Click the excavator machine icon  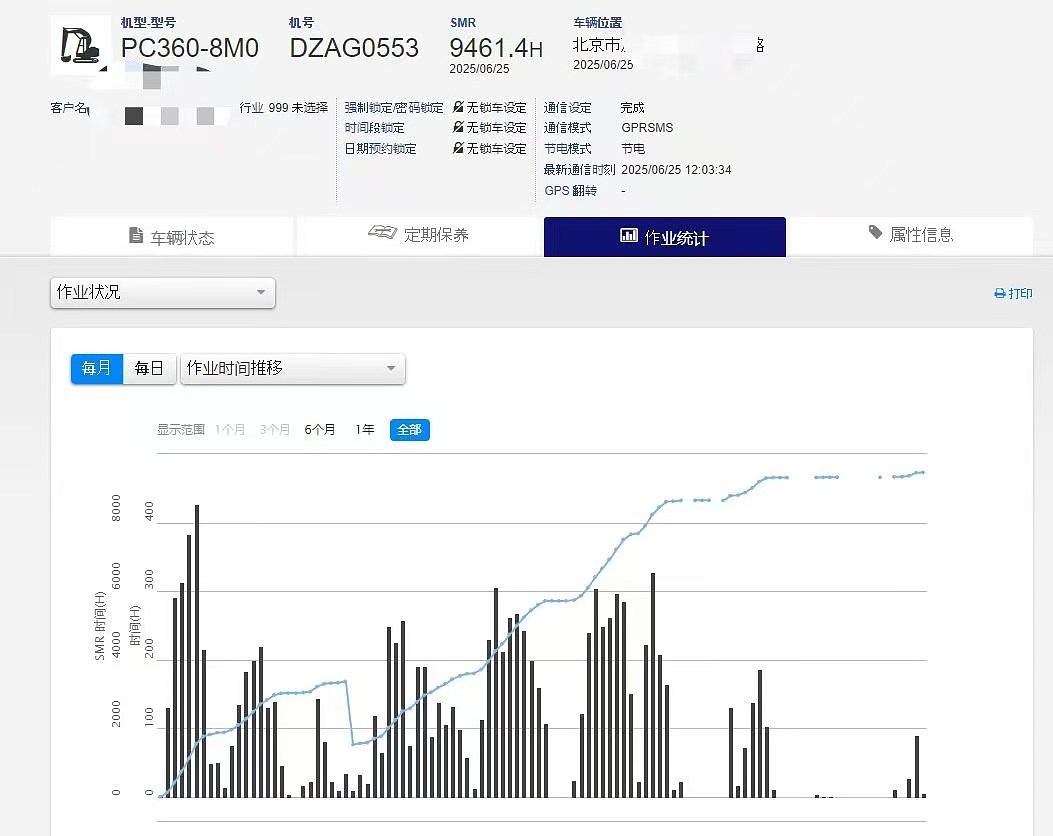pyautogui.click(x=80, y=45)
